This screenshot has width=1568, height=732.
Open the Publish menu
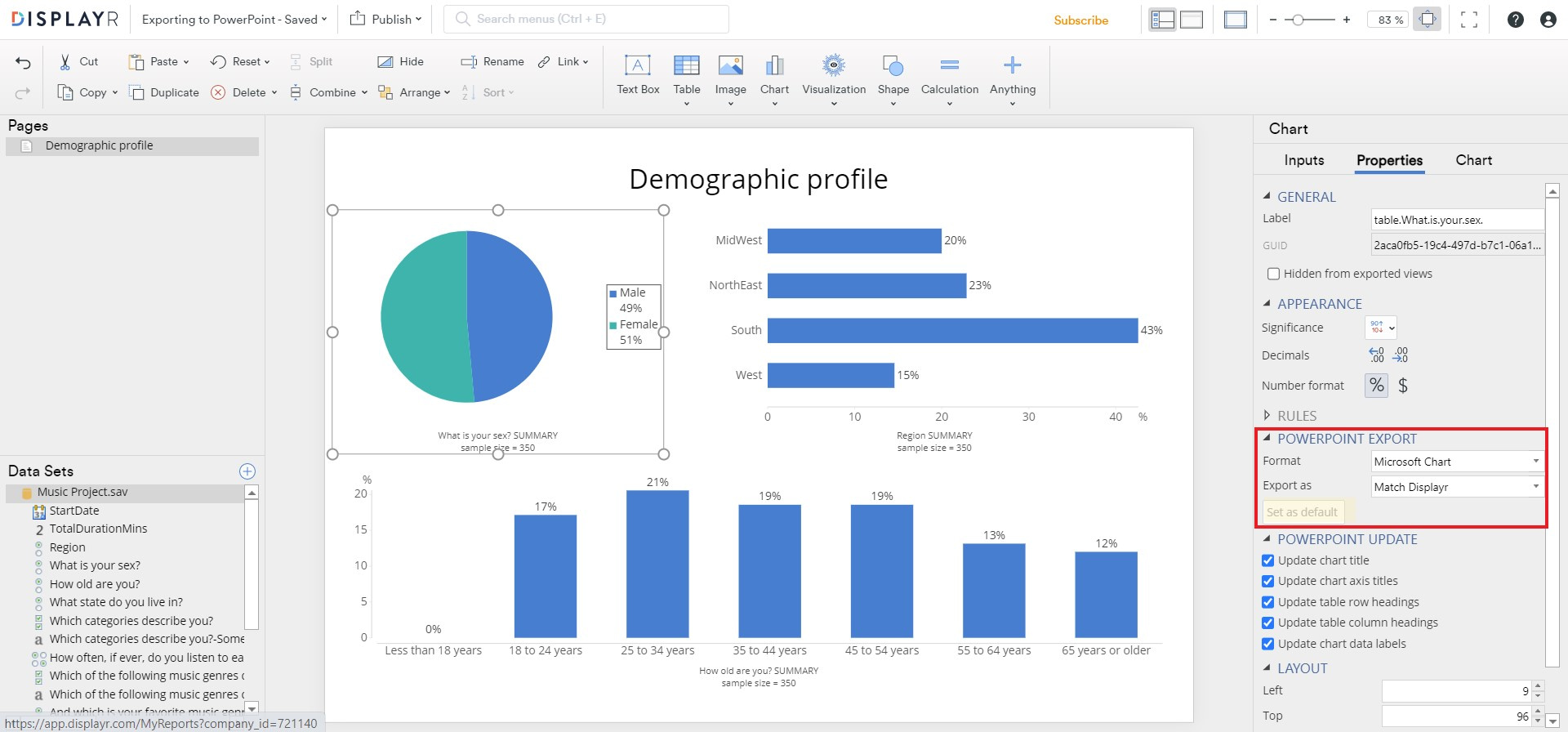[386, 20]
